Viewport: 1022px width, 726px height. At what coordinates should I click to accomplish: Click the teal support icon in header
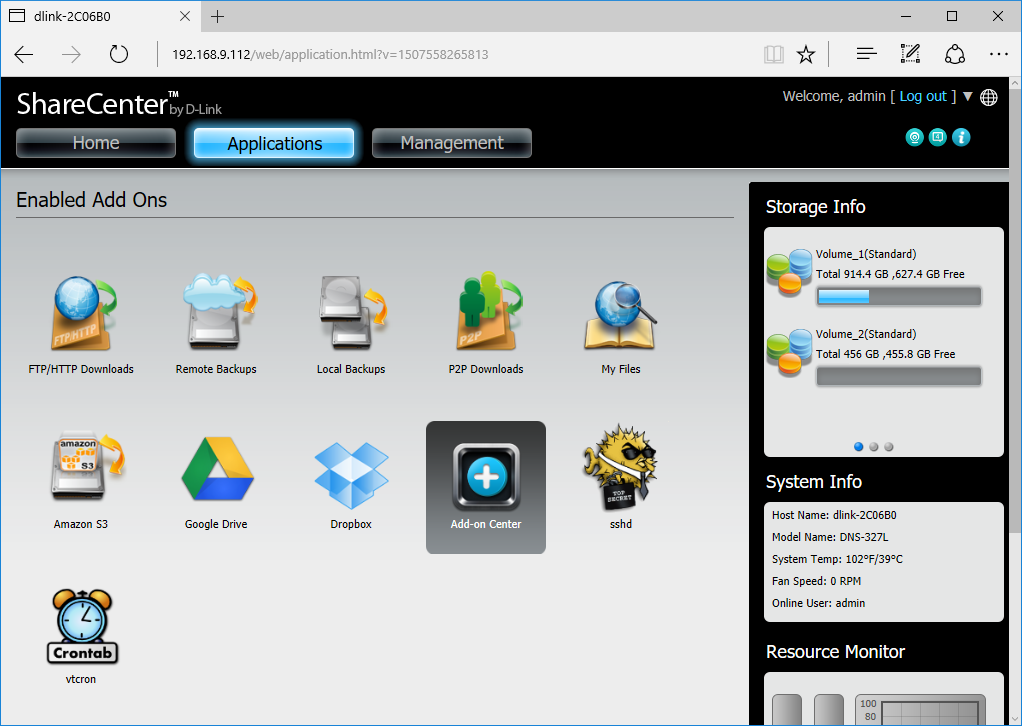coord(914,138)
